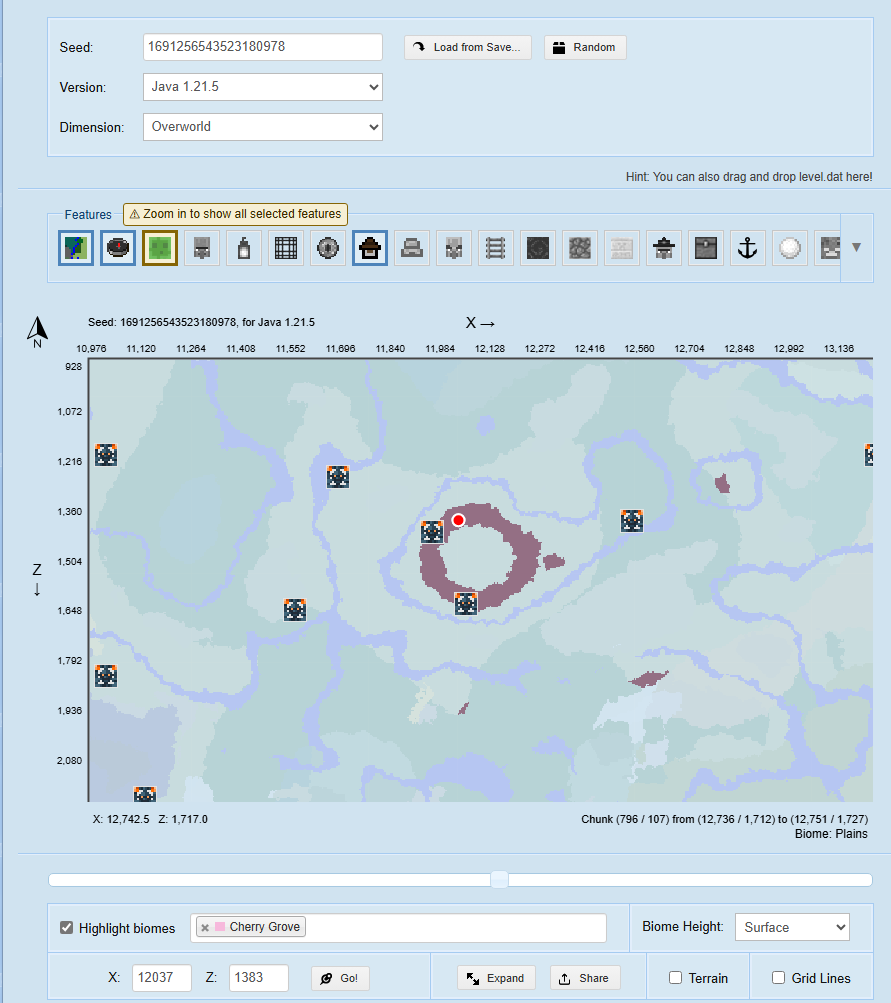Toggle the Biomes map feature icon
The image size is (891, 1003).
[x=76, y=248]
